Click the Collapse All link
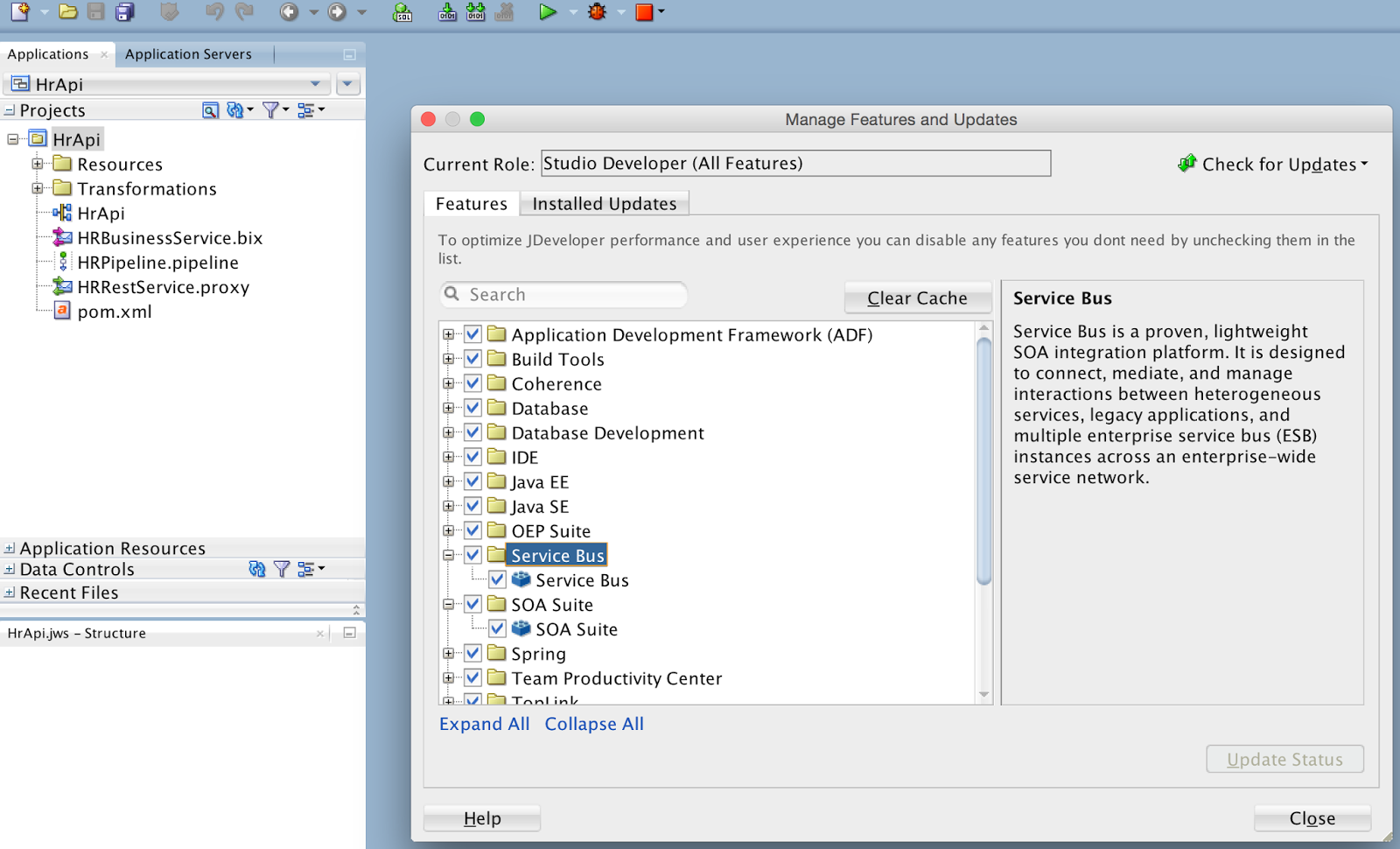The width and height of the screenshot is (1400, 849). point(594,724)
